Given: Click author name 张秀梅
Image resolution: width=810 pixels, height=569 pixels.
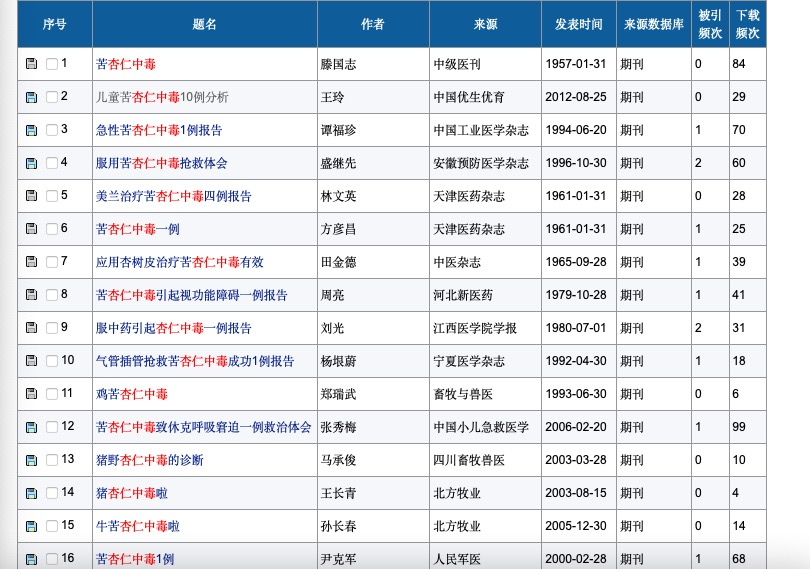Looking at the screenshot, I should point(338,427).
